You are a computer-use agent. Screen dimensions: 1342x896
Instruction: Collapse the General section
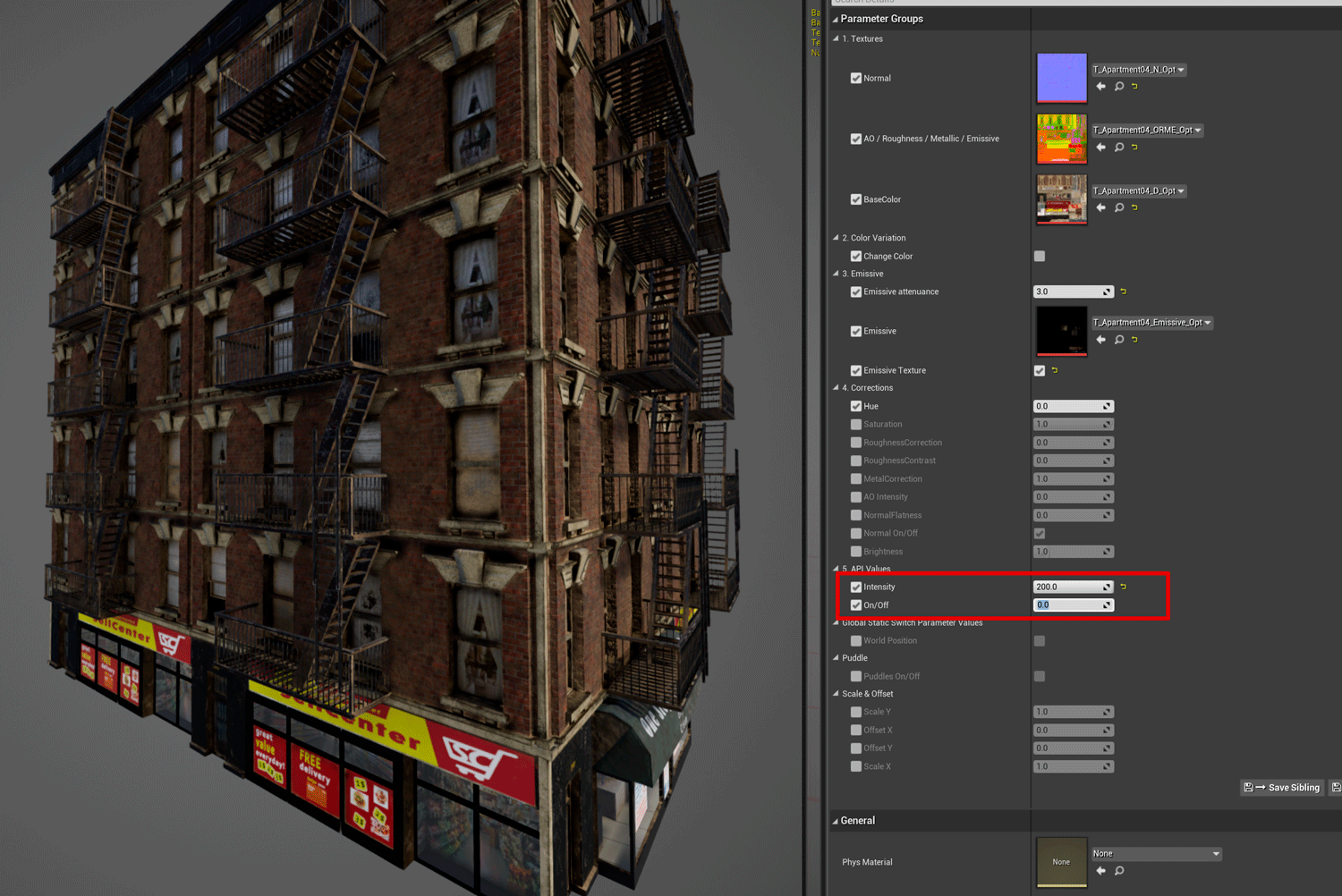point(836,821)
